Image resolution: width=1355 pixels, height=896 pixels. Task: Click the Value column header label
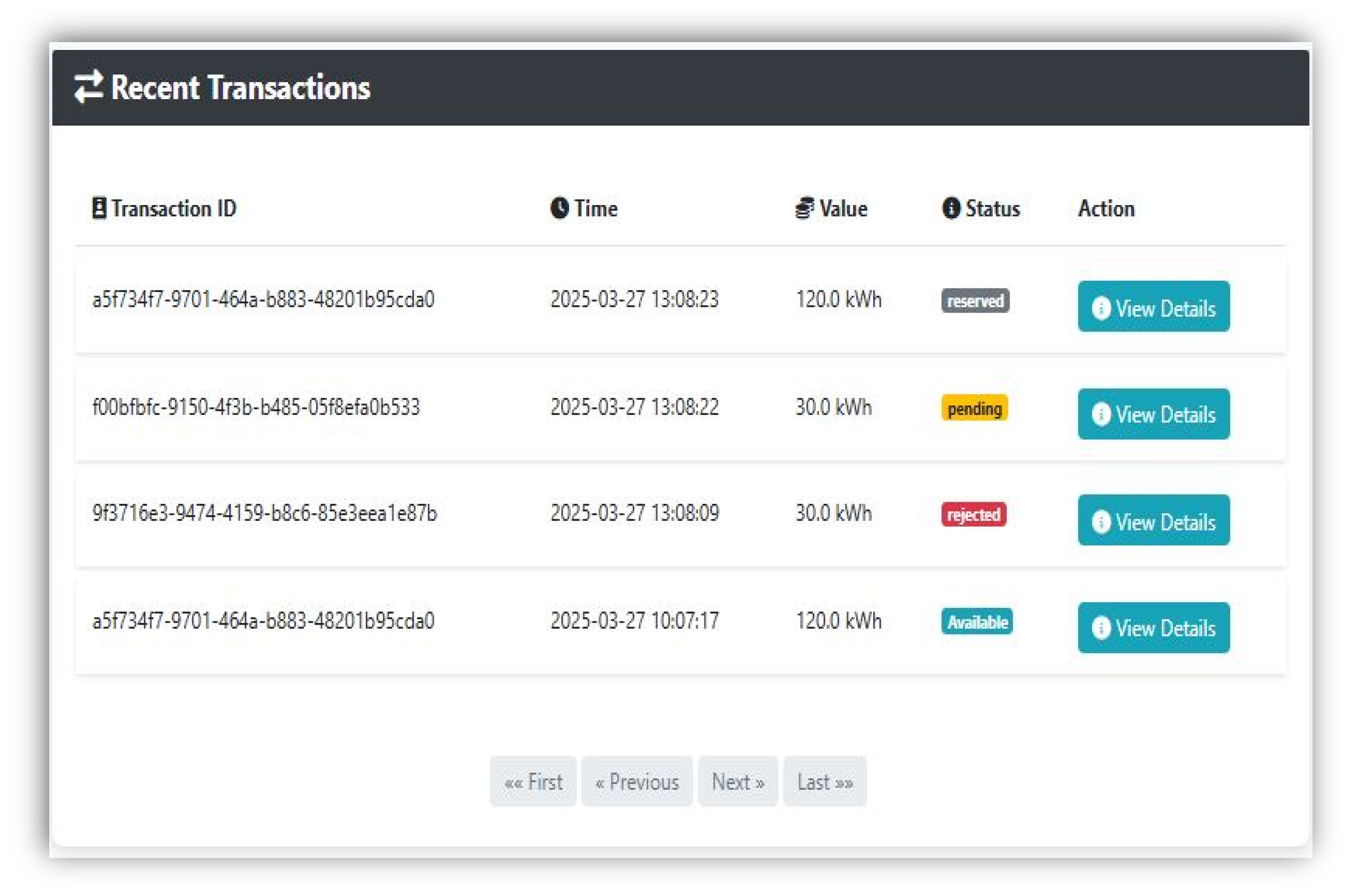pos(843,208)
